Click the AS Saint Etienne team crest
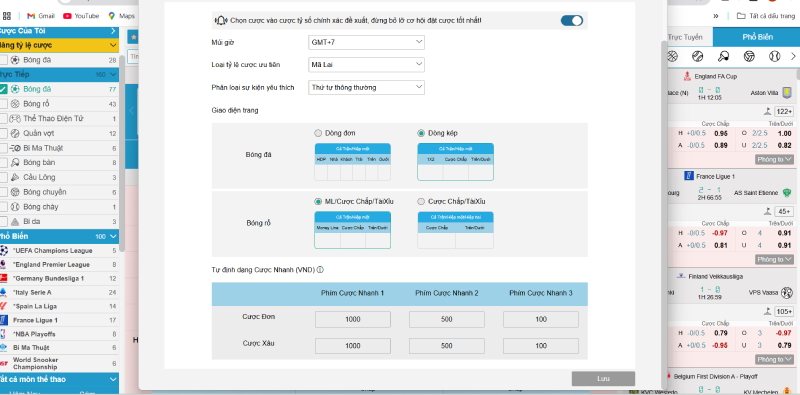The image size is (800, 395). [x=786, y=193]
